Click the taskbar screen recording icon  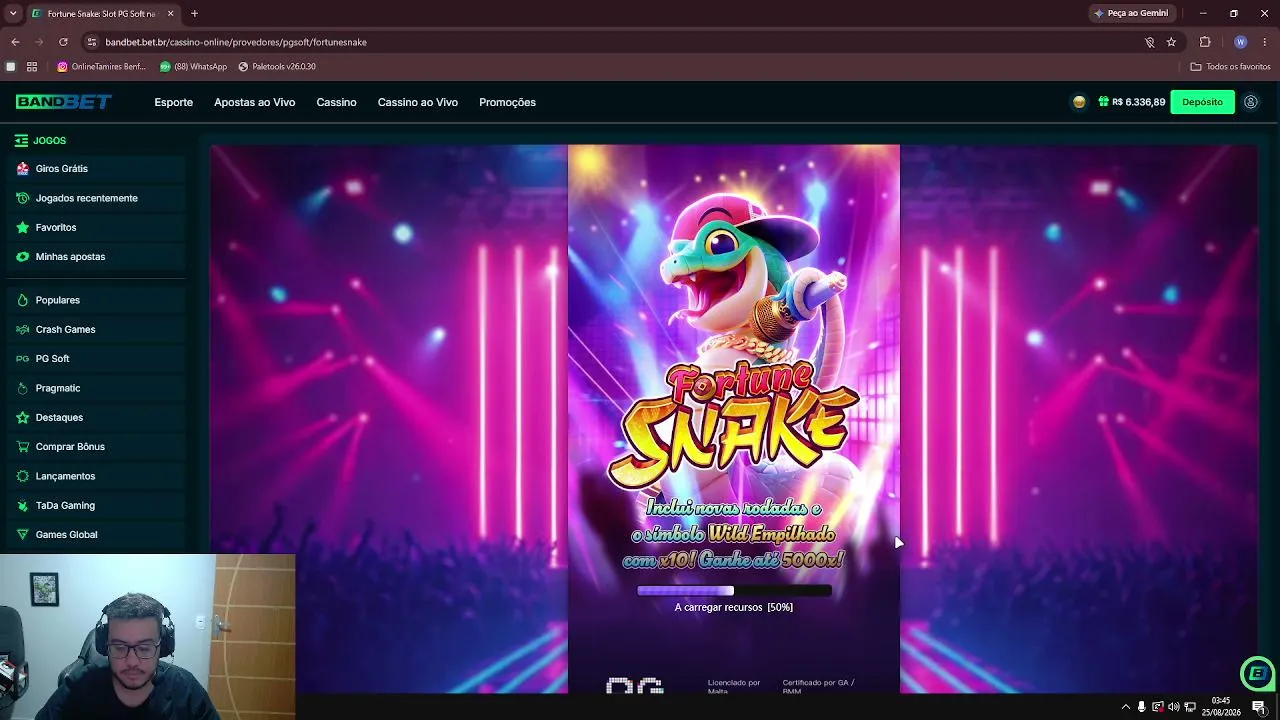[1157, 707]
